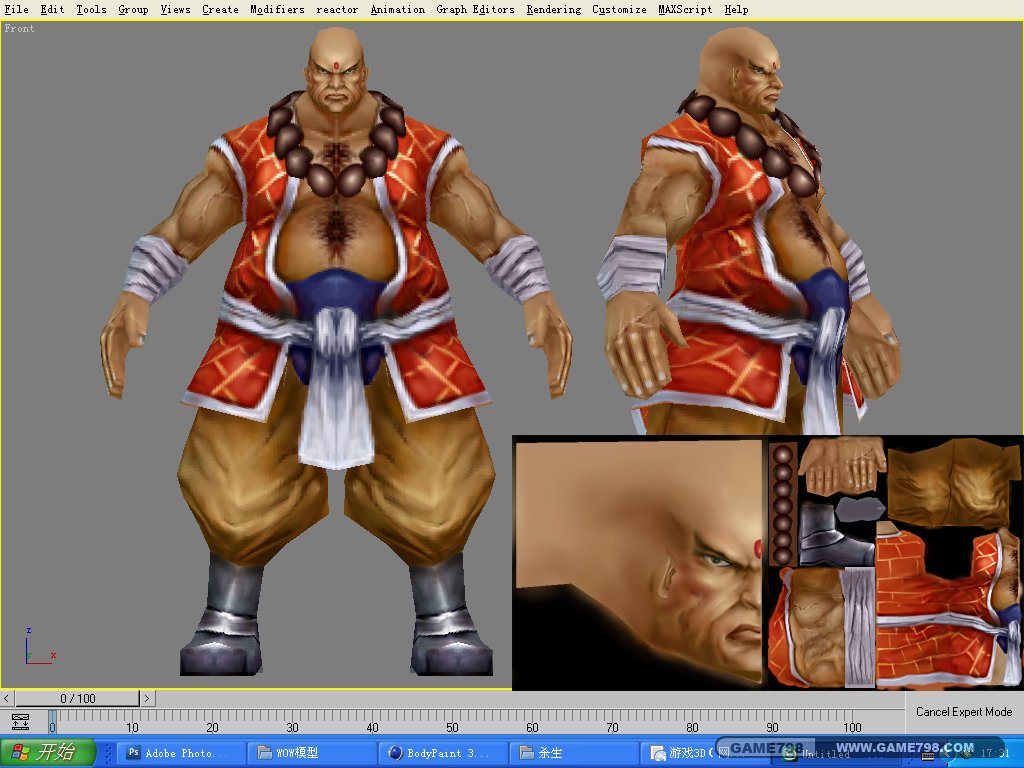
Task: Open the Tools menu
Action: [x=91, y=9]
